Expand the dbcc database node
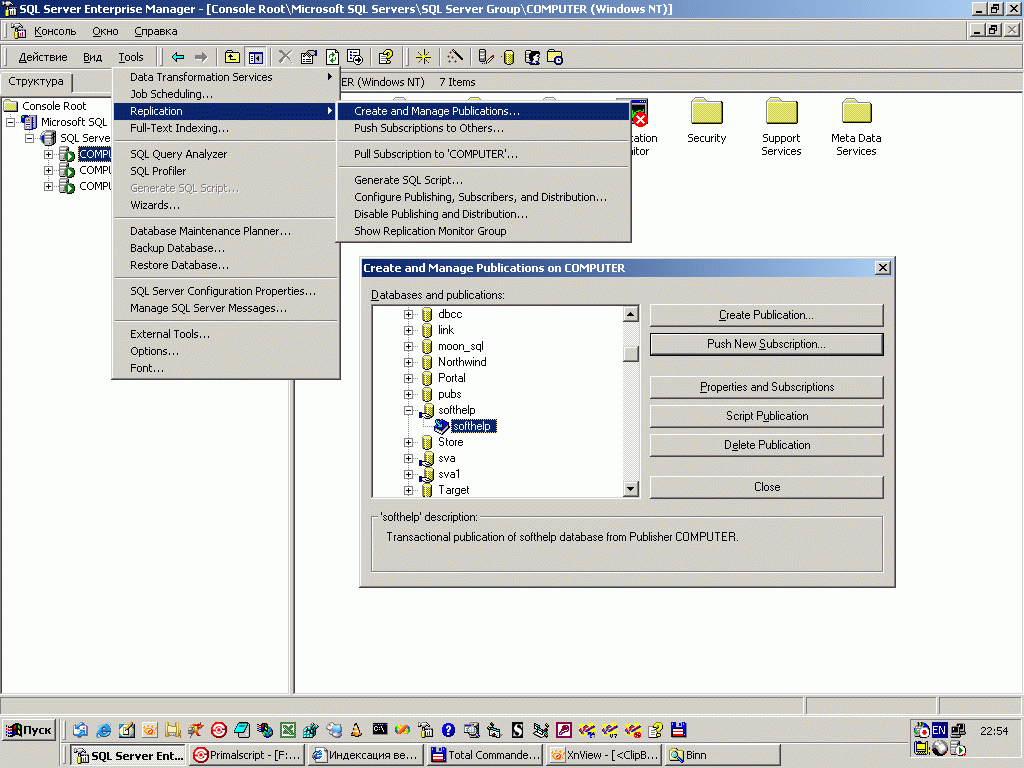 408,314
